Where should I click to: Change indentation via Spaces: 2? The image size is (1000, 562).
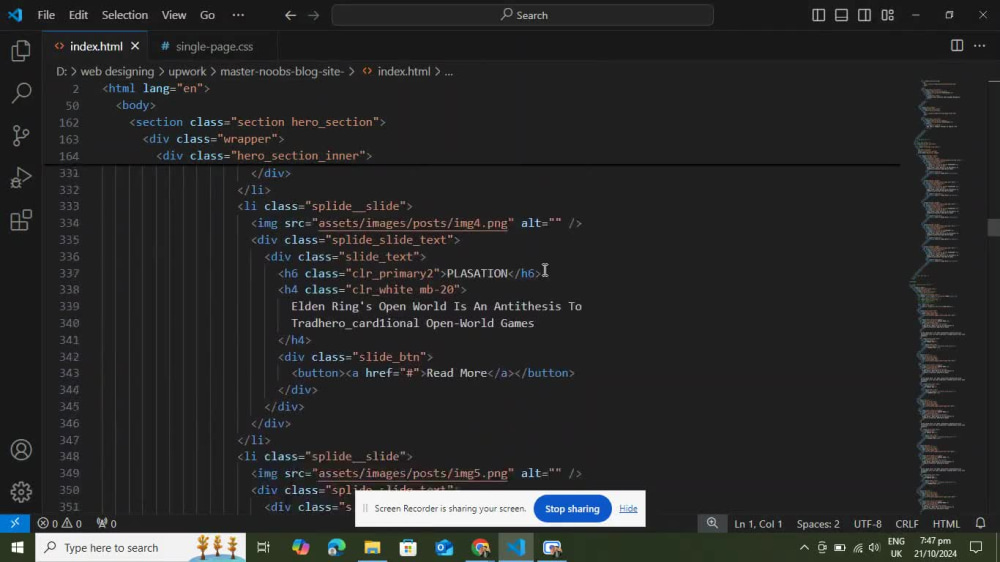[818, 524]
